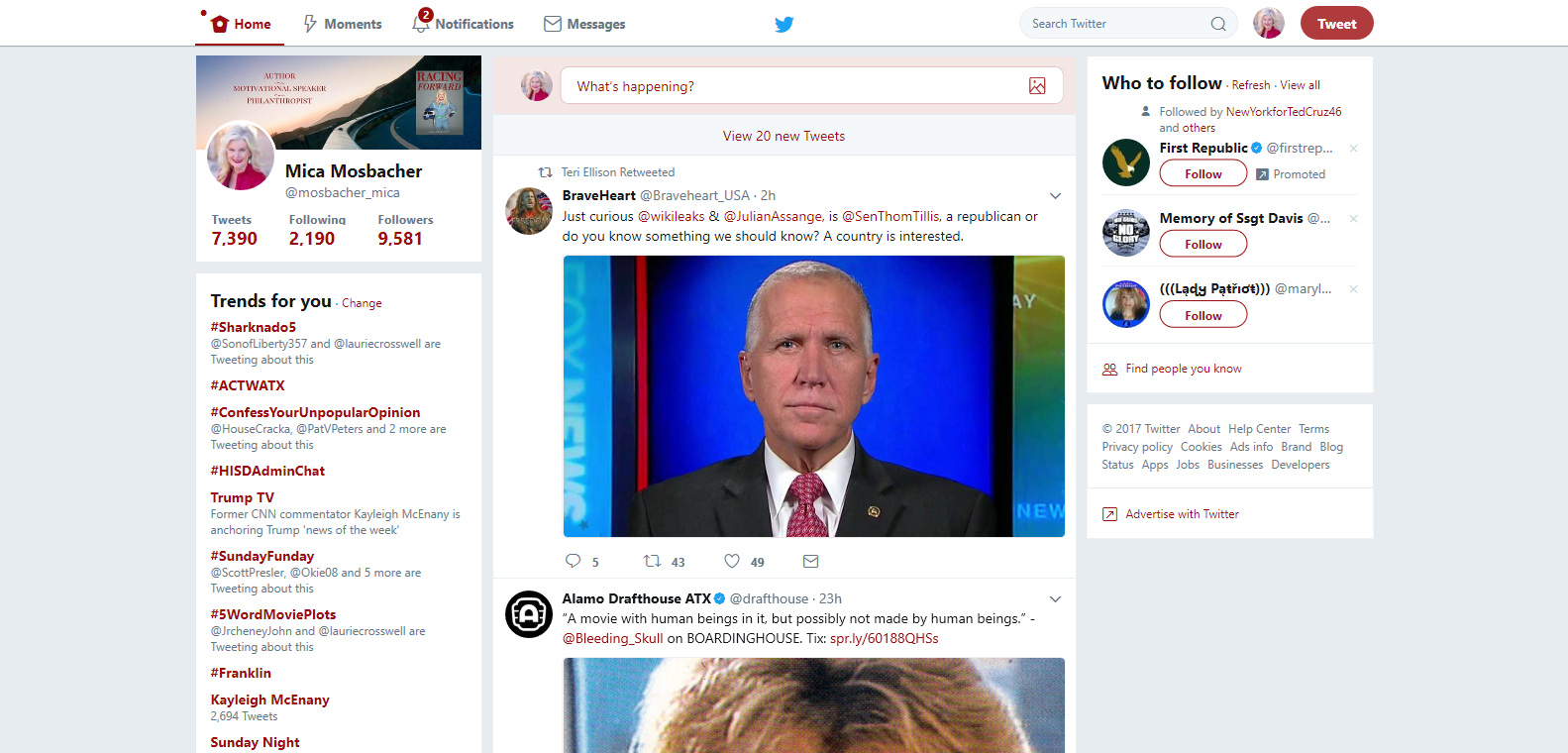Image resolution: width=1568 pixels, height=753 pixels.
Task: Click the Twitter bird logo
Action: click(x=784, y=24)
